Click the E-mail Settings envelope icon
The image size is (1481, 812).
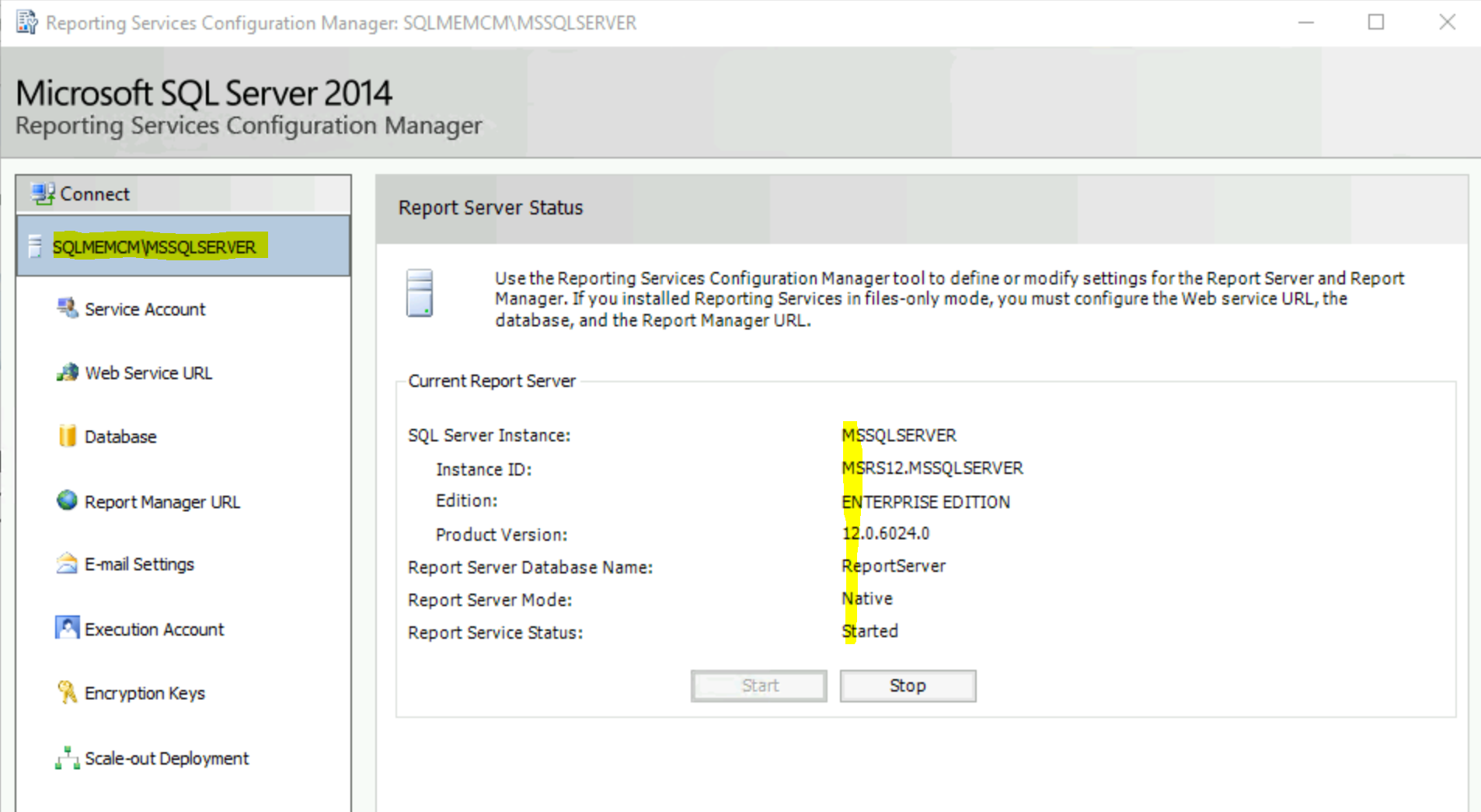click(x=67, y=563)
